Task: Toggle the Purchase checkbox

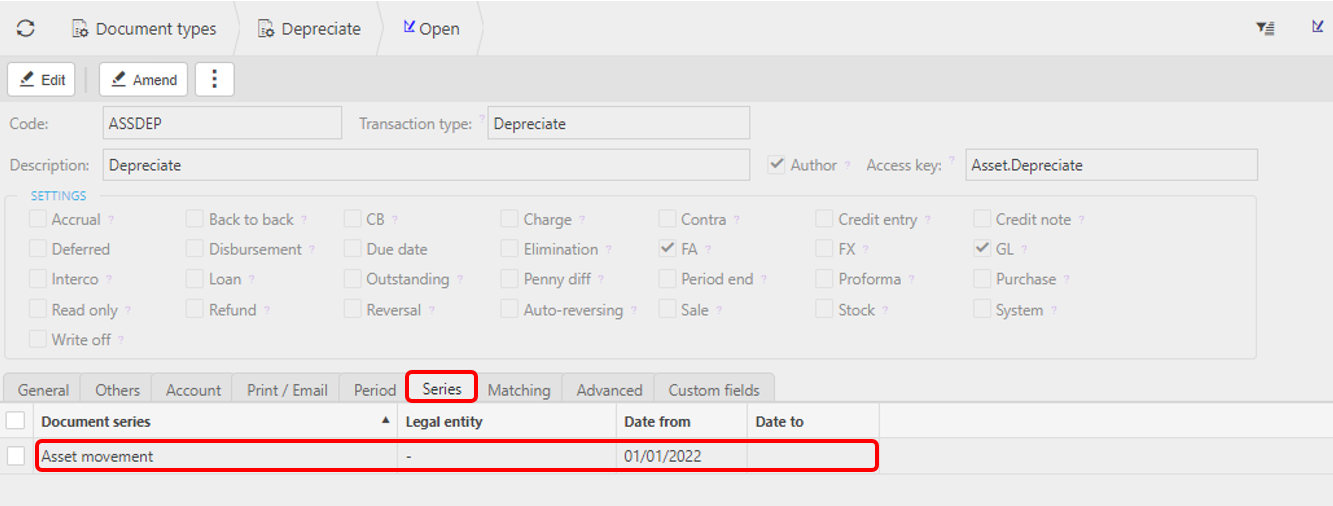Action: [x=981, y=279]
